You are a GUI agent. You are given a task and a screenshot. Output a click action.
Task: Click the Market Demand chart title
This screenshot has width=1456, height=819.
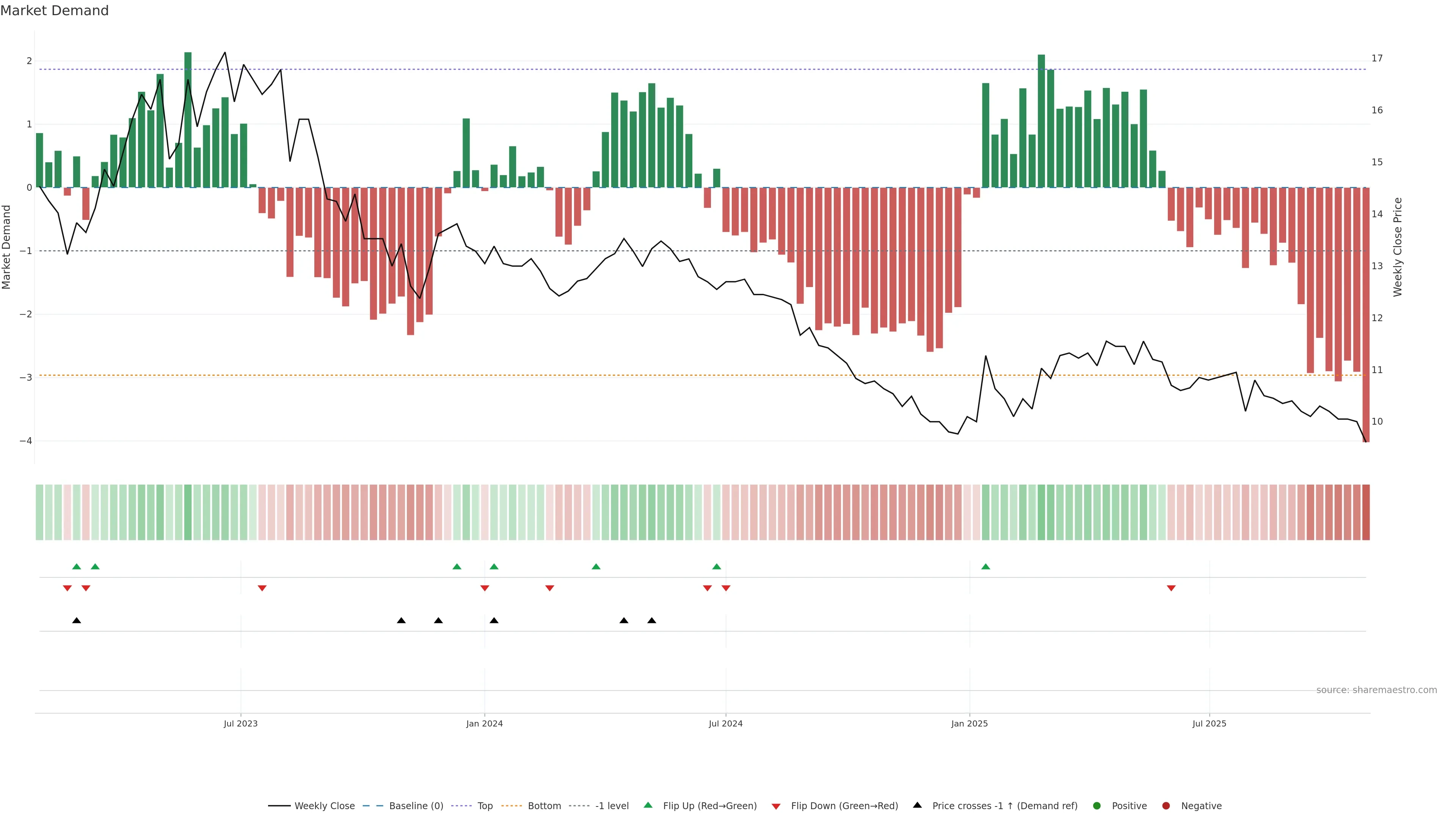(x=54, y=11)
